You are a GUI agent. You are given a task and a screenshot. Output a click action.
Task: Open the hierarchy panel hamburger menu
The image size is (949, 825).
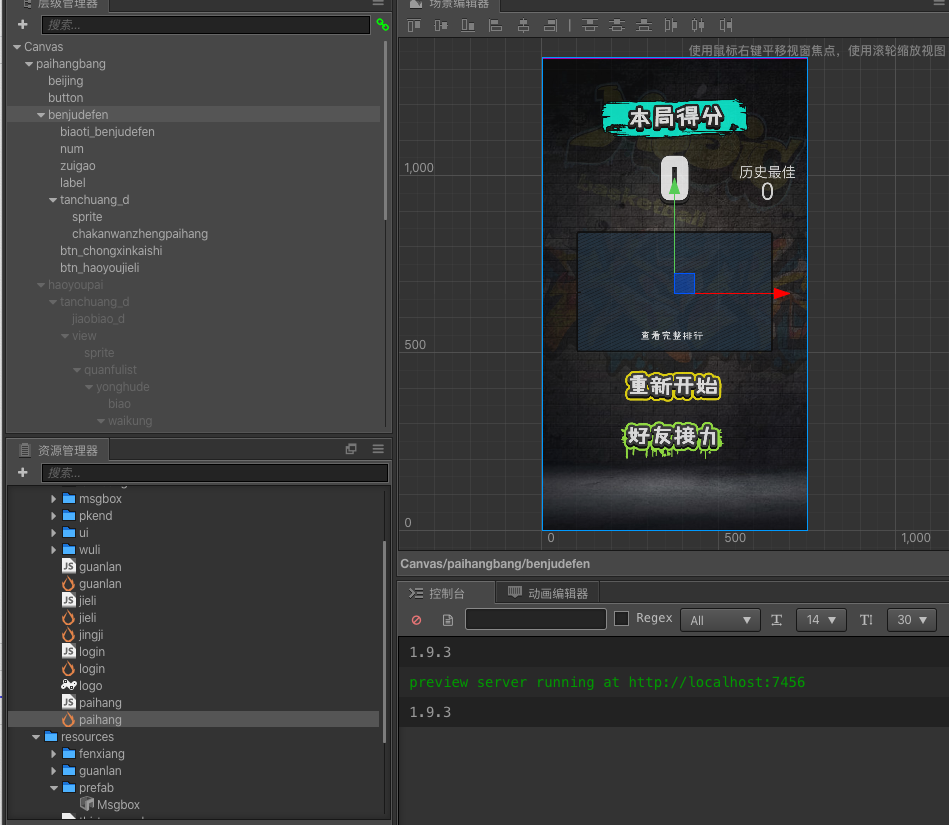pyautogui.click(x=378, y=3)
